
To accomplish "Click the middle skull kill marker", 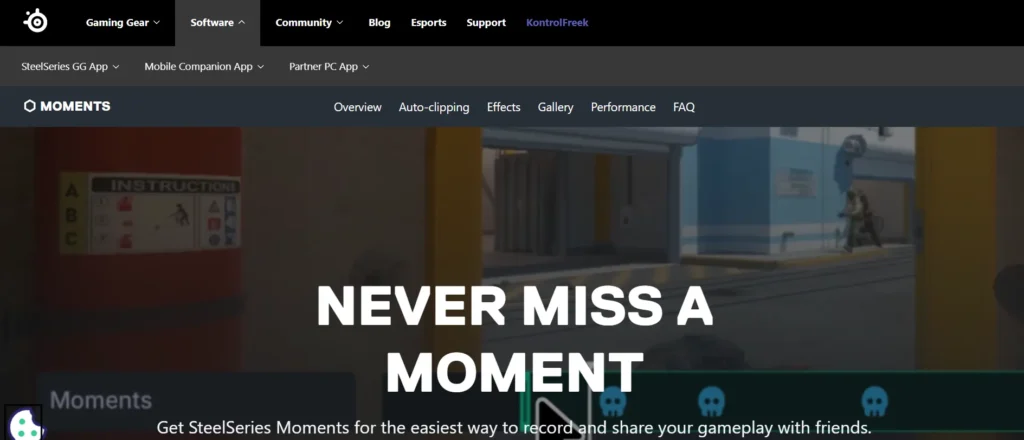I will (711, 401).
